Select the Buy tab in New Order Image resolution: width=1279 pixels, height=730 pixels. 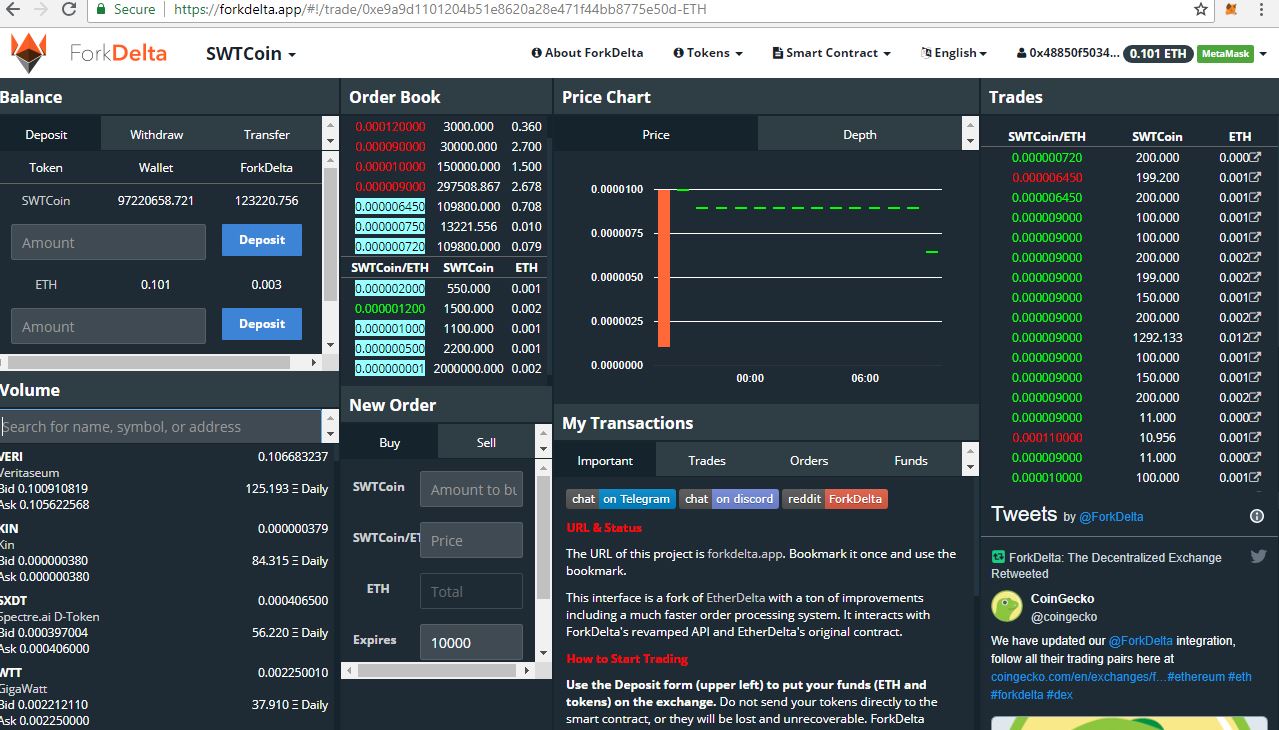(390, 442)
